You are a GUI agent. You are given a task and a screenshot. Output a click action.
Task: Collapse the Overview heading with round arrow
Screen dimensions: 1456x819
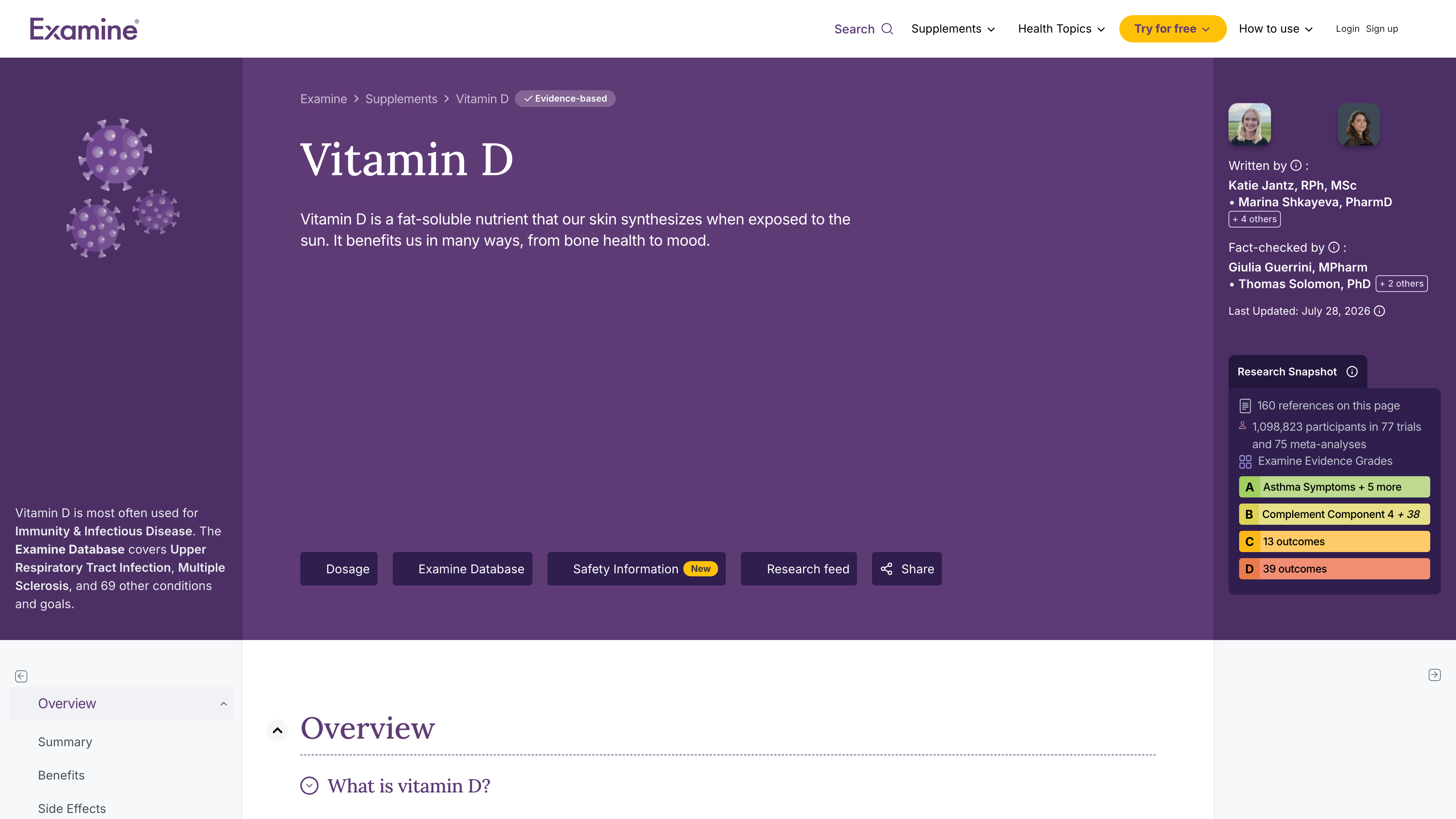click(278, 730)
